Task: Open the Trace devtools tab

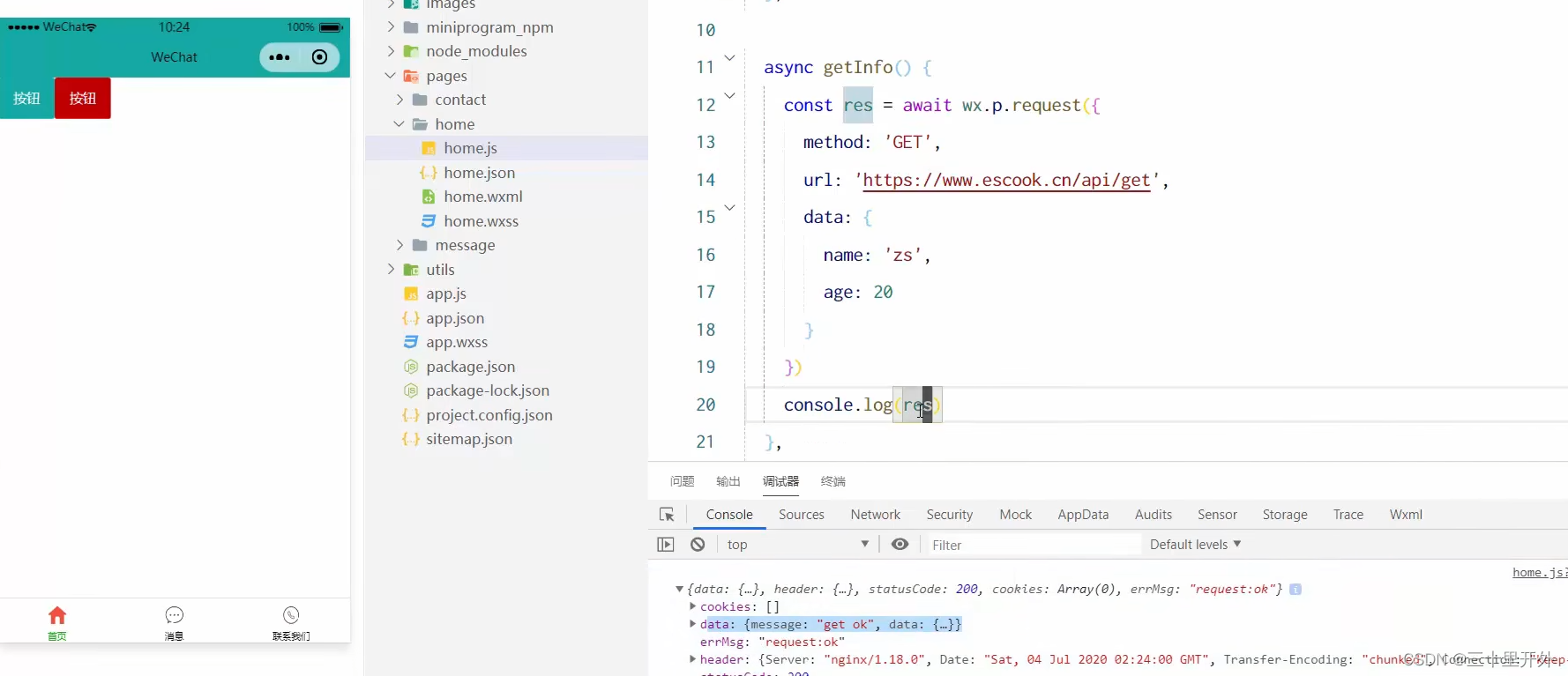Action: (x=1348, y=515)
